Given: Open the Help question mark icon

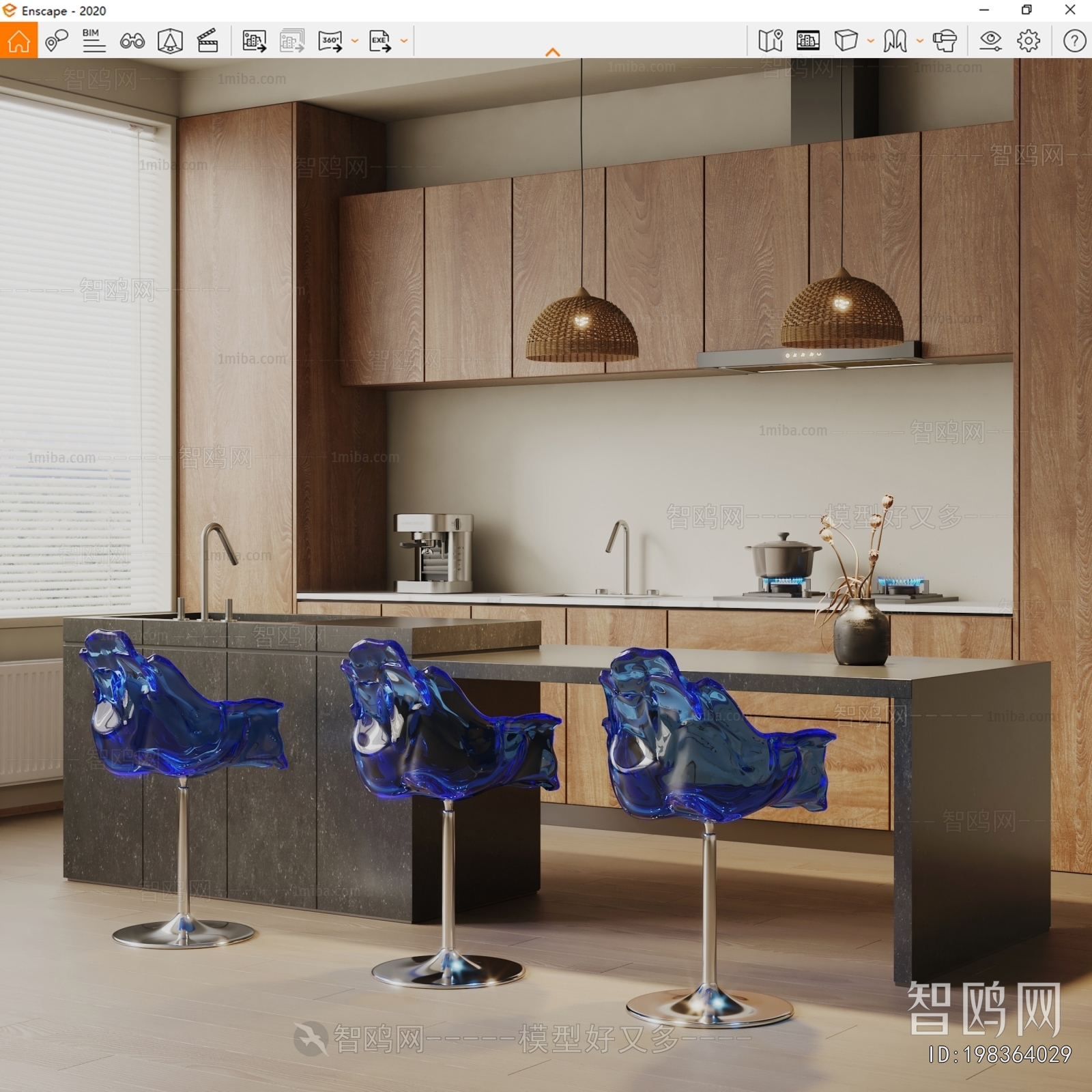Looking at the screenshot, I should (1074, 41).
